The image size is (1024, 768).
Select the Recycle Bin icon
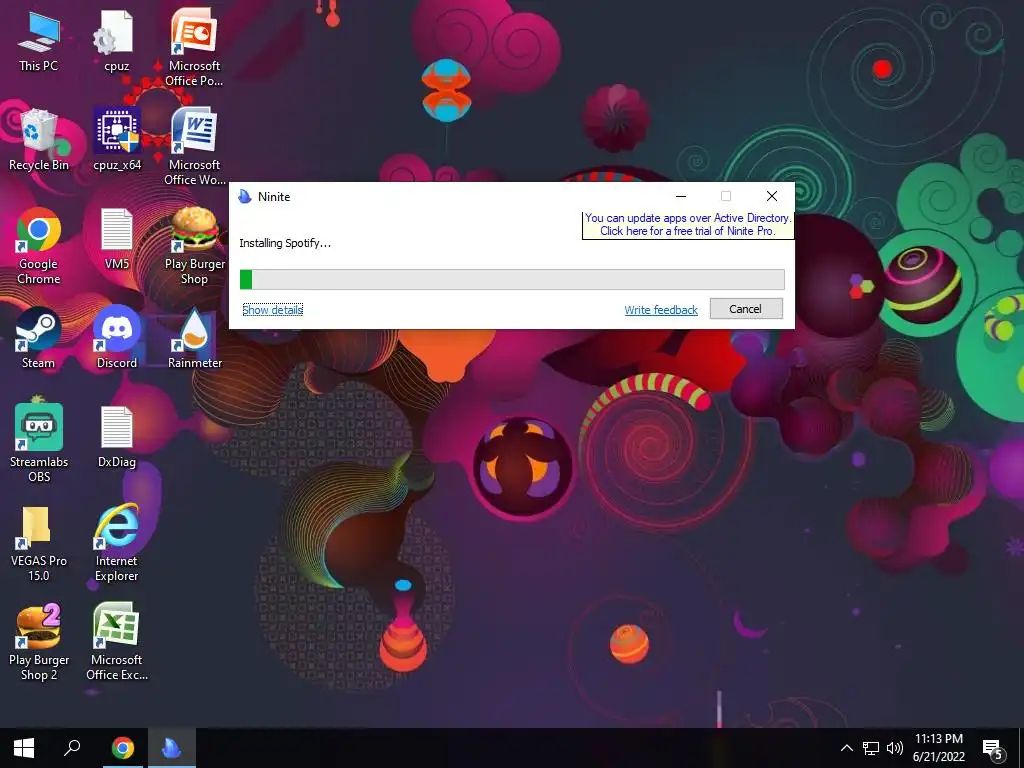(39, 140)
